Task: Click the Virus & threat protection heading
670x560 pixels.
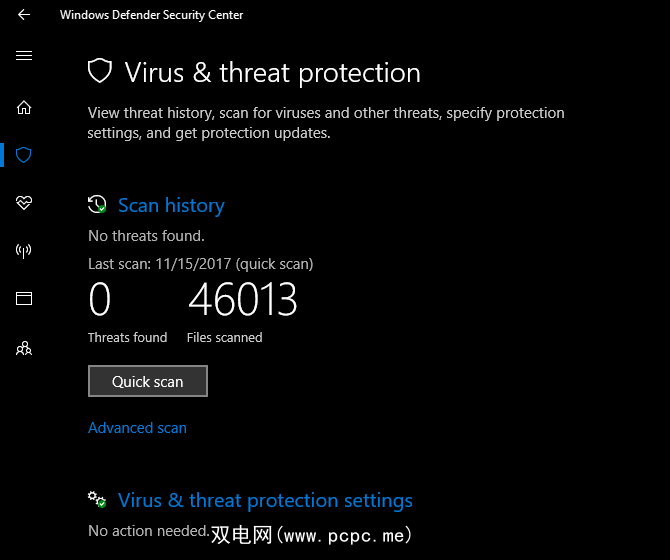Action: point(272,73)
